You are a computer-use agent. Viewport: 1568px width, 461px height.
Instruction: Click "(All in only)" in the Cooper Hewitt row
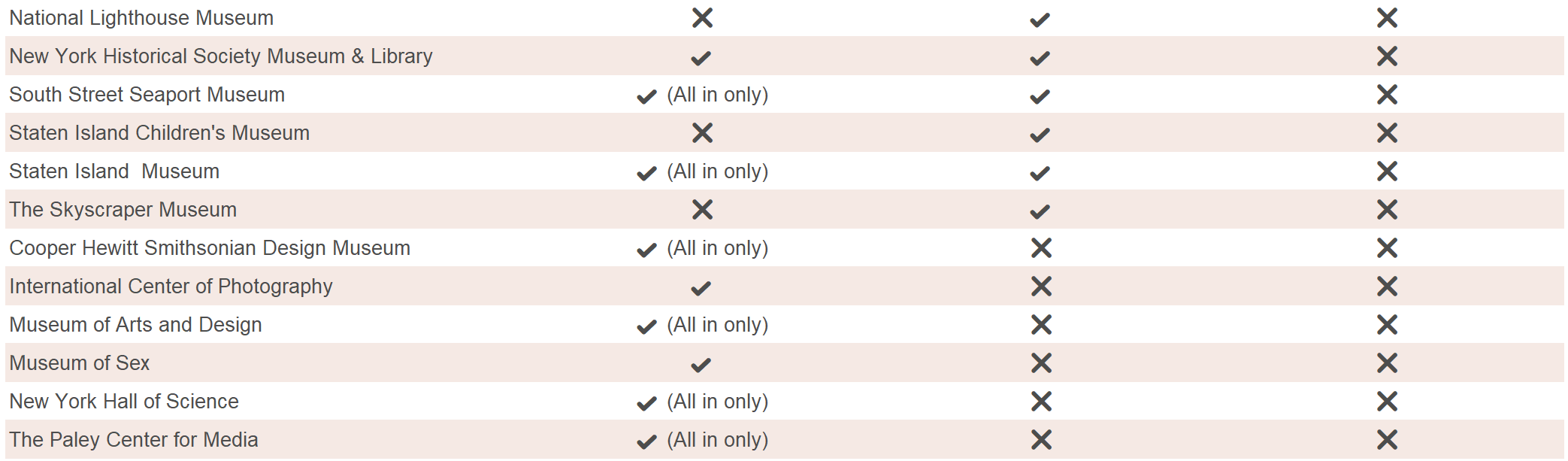[x=717, y=248]
